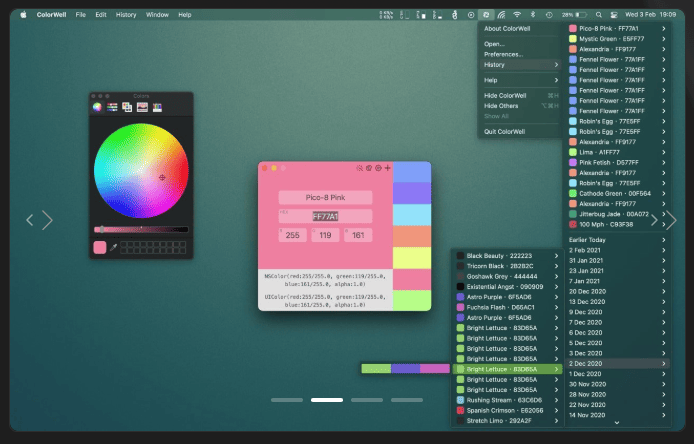
Task: Select 100 Mph - C93F38 history entry
Action: pos(617,224)
